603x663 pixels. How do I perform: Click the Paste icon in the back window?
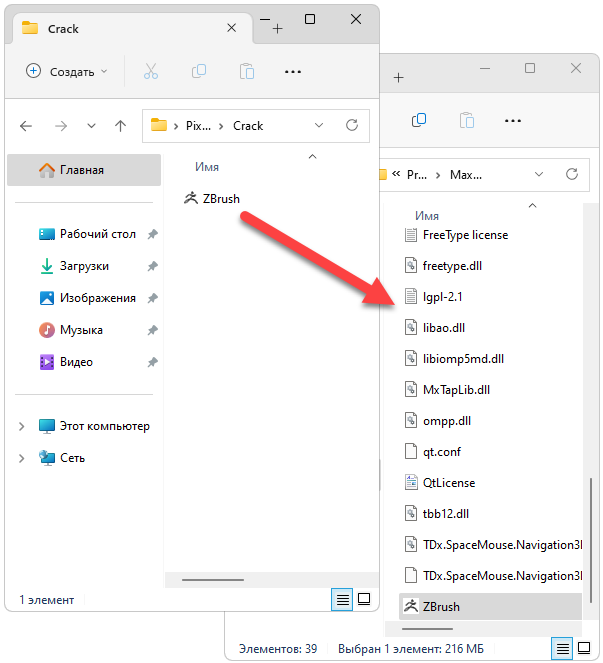(467, 120)
